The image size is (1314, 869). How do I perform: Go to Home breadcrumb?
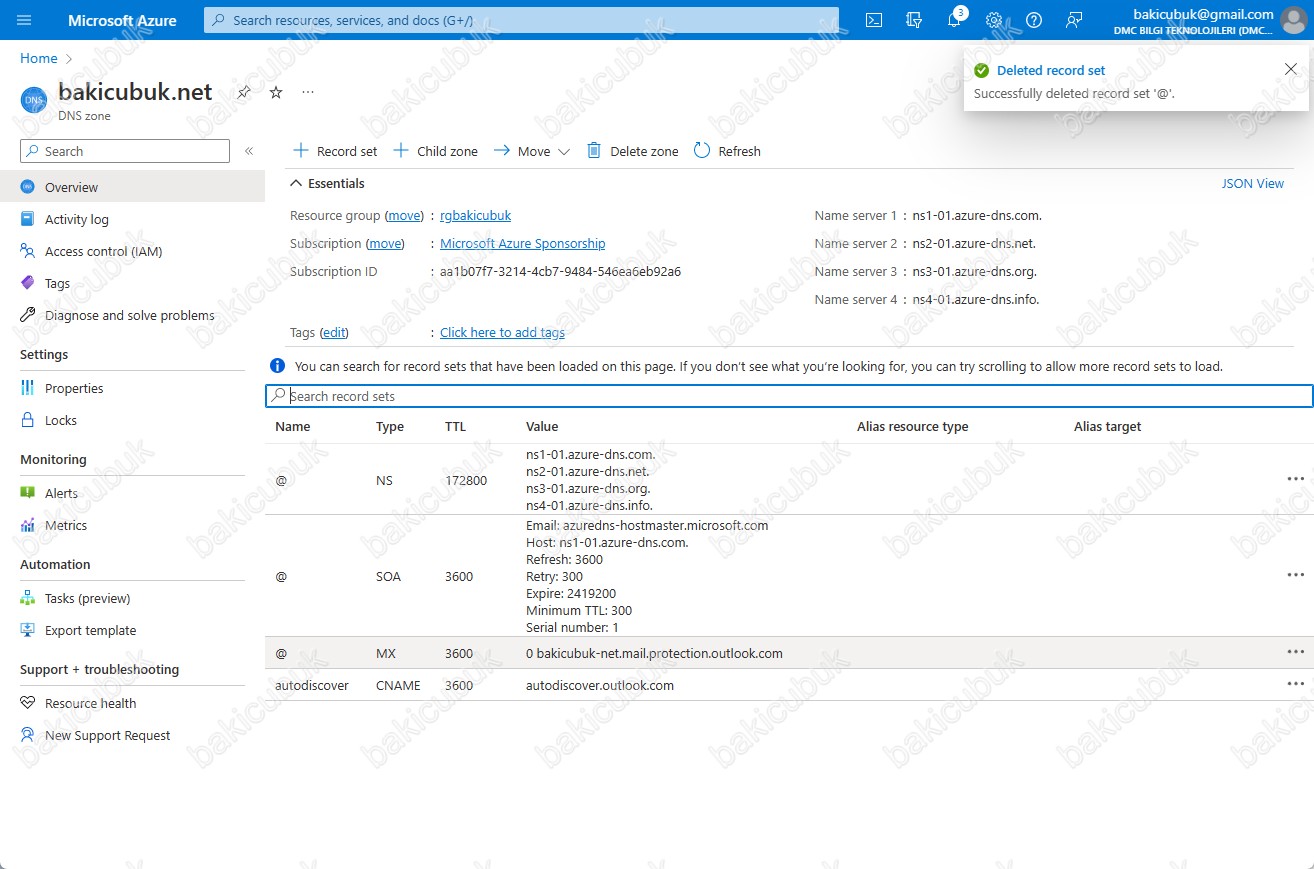tap(39, 59)
